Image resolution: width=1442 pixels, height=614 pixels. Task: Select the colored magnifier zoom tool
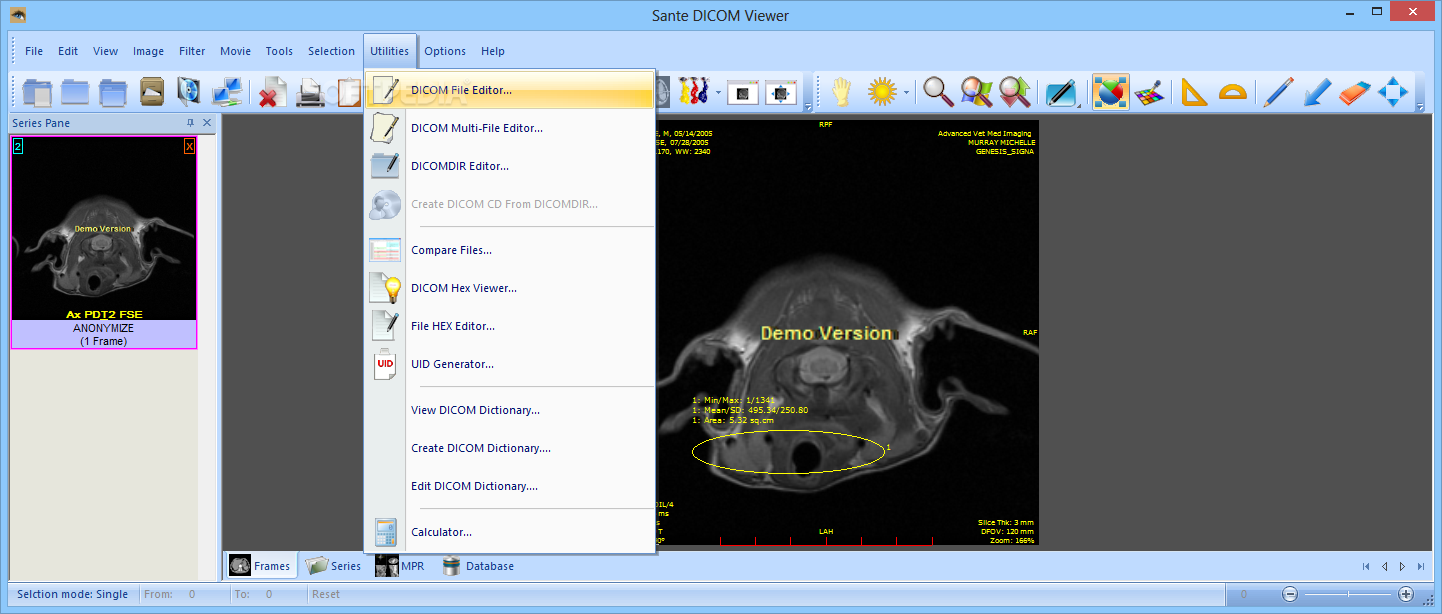coord(976,92)
